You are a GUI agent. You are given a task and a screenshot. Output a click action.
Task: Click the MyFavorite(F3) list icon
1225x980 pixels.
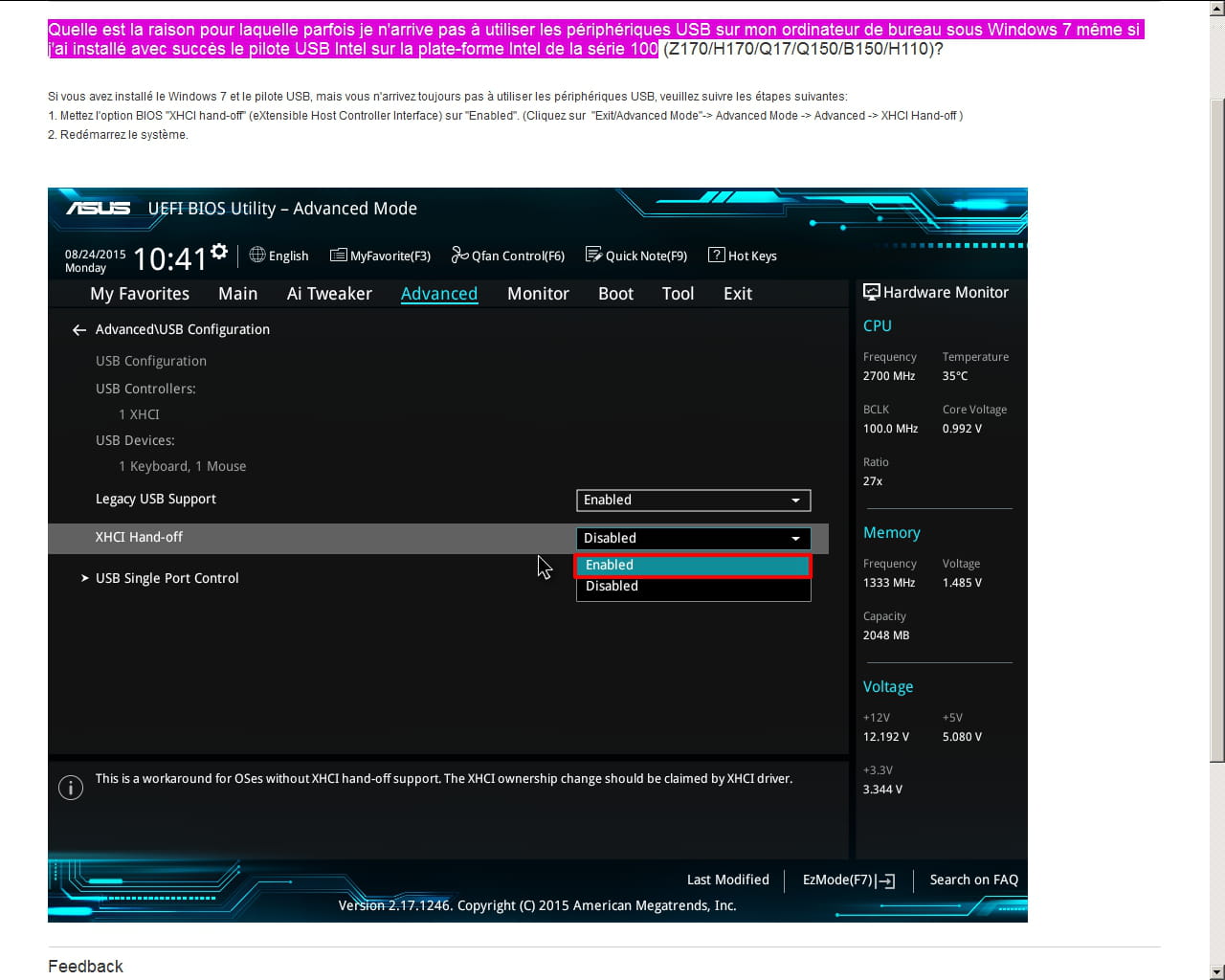tap(338, 255)
